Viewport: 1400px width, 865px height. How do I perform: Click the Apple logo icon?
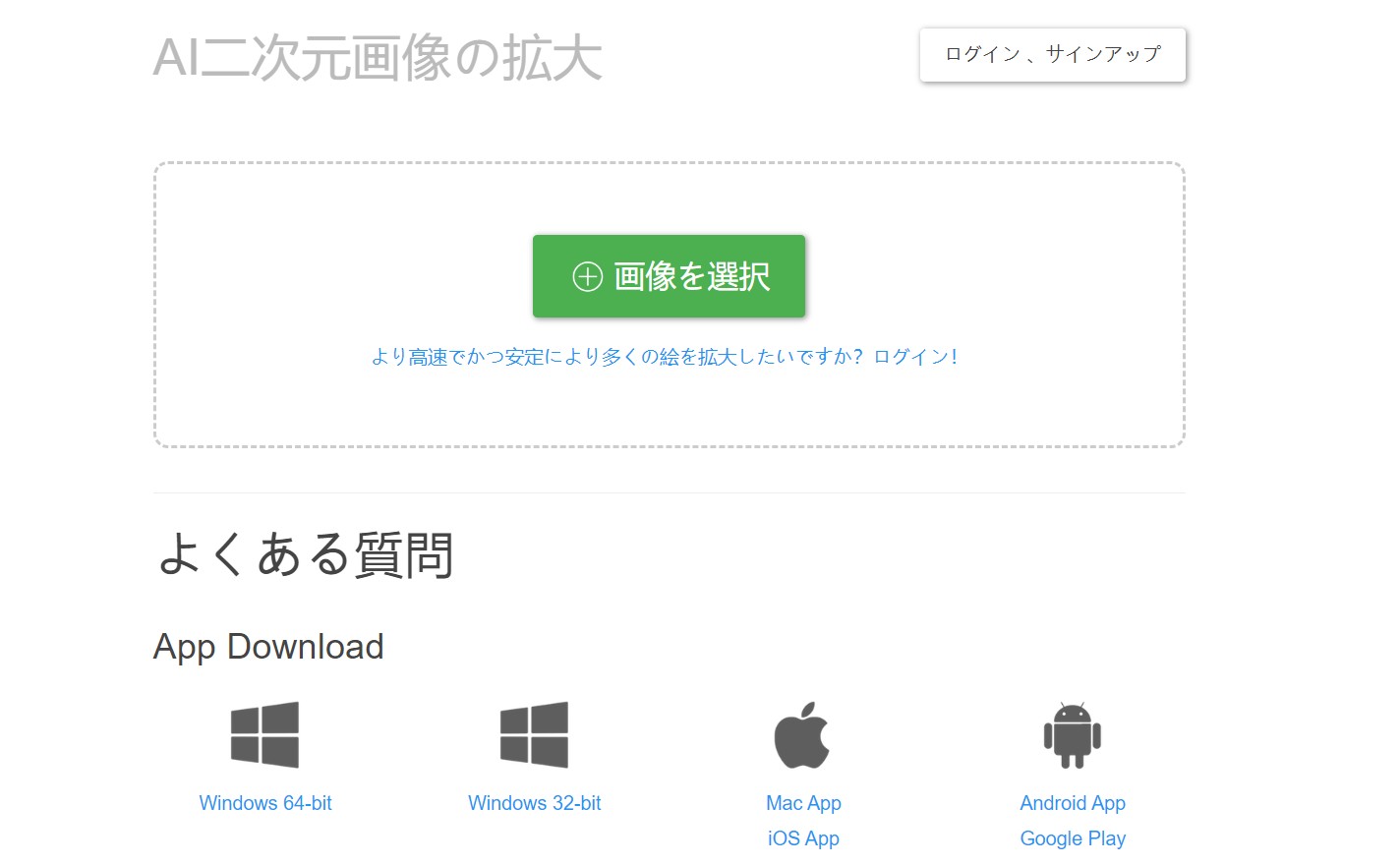pos(802,735)
